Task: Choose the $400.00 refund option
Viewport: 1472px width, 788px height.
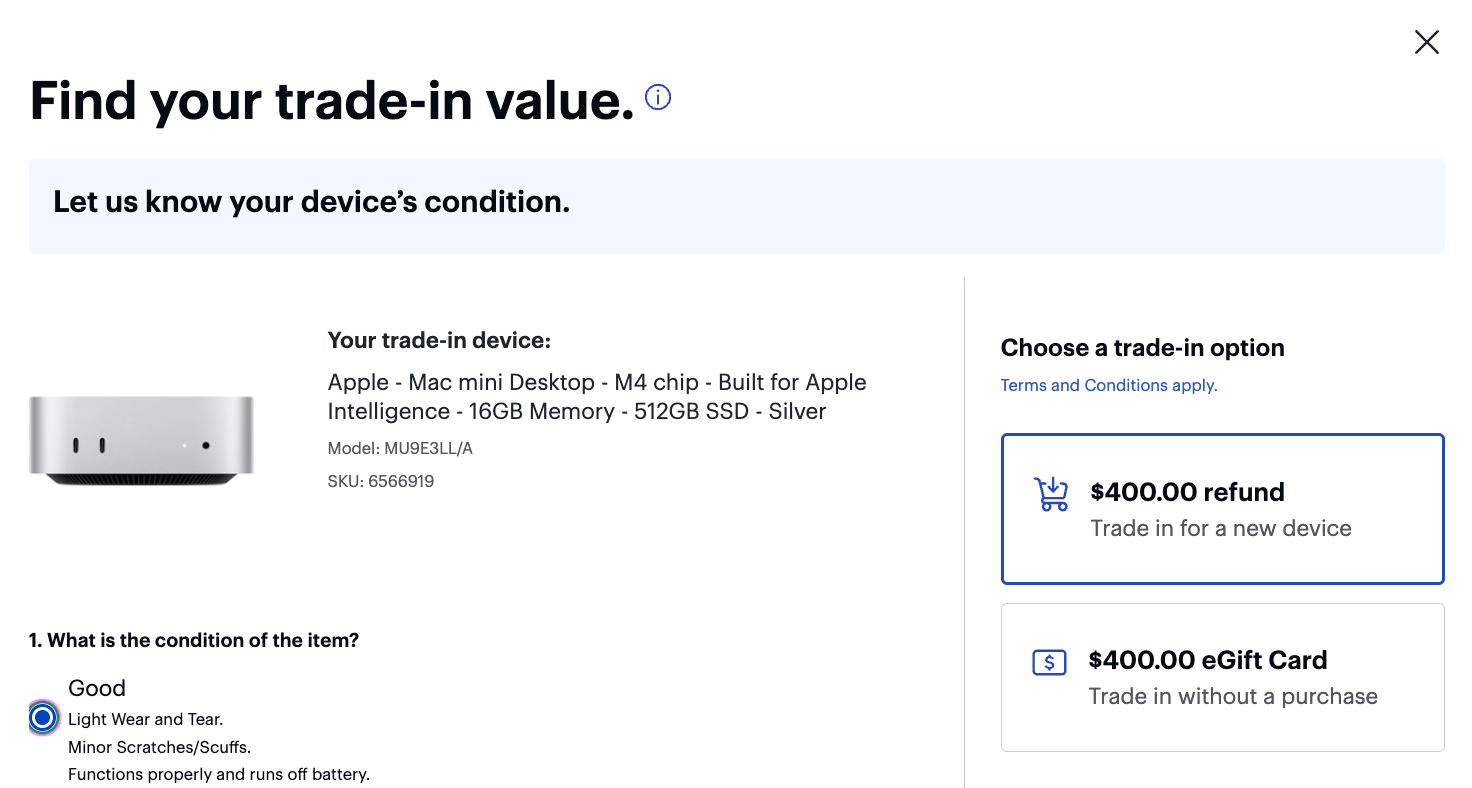Action: pyautogui.click(x=1222, y=509)
